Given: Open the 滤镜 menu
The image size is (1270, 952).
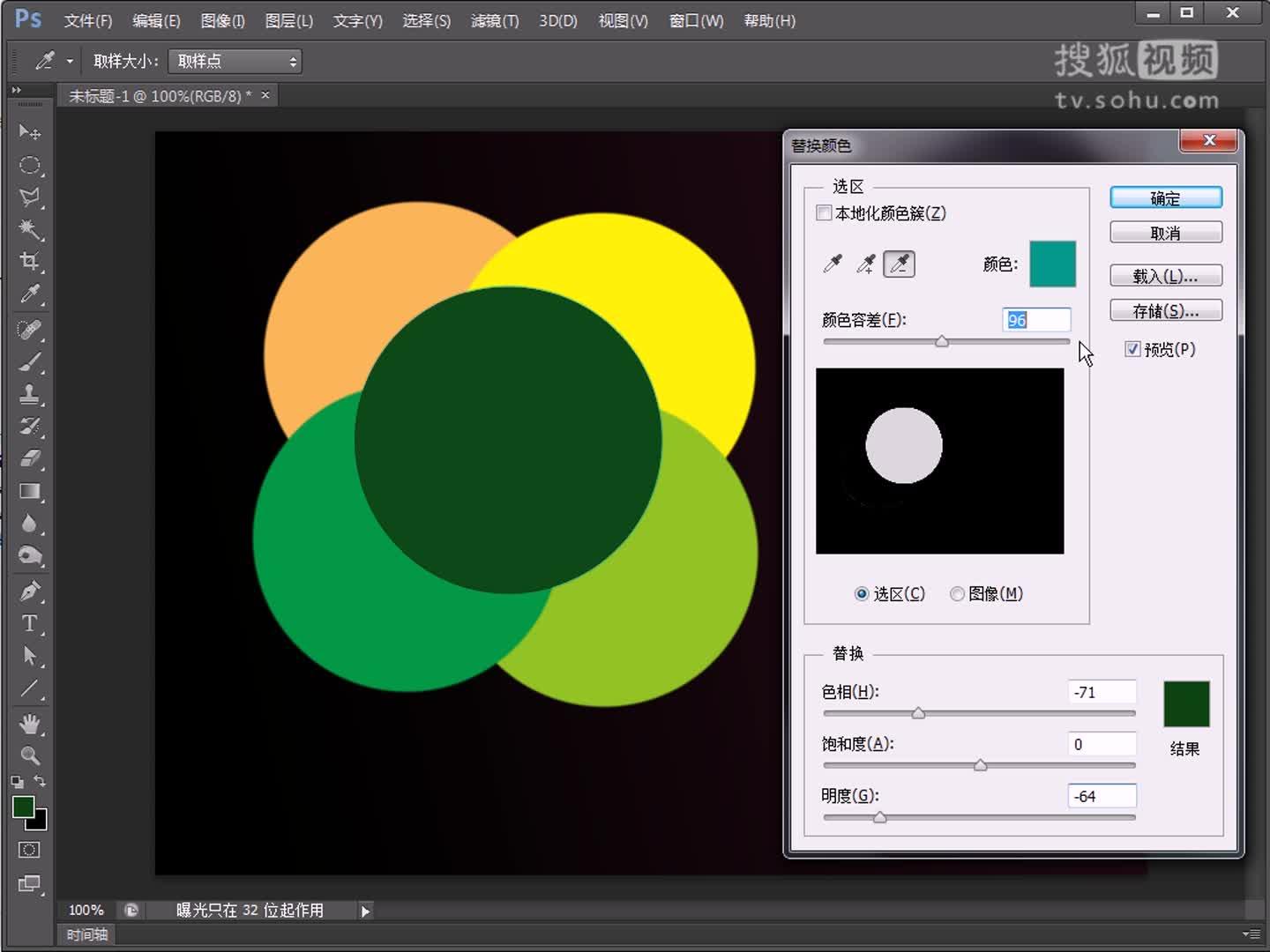Looking at the screenshot, I should pos(493,20).
